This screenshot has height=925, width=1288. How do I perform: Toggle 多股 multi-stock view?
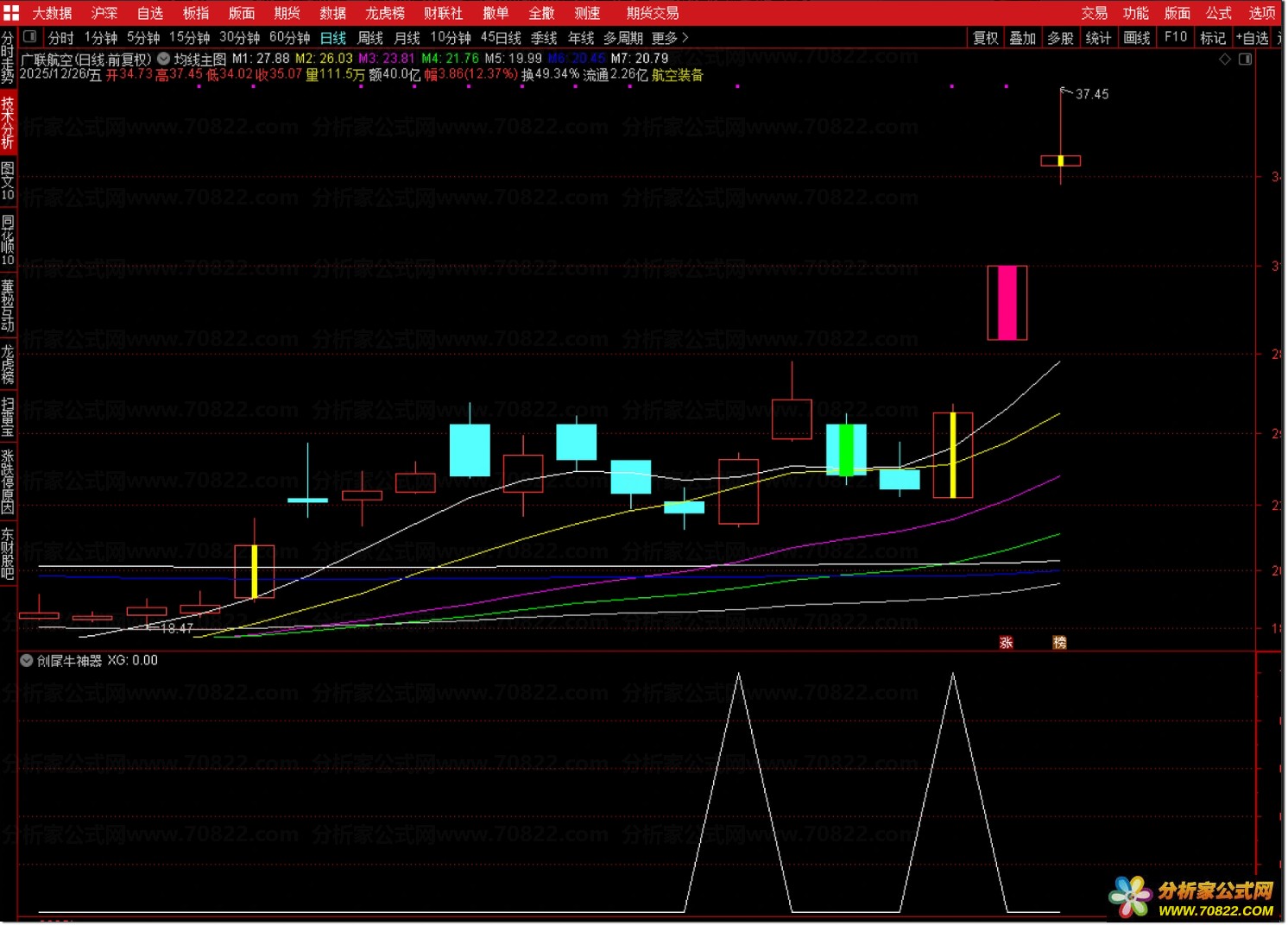[x=1060, y=37]
